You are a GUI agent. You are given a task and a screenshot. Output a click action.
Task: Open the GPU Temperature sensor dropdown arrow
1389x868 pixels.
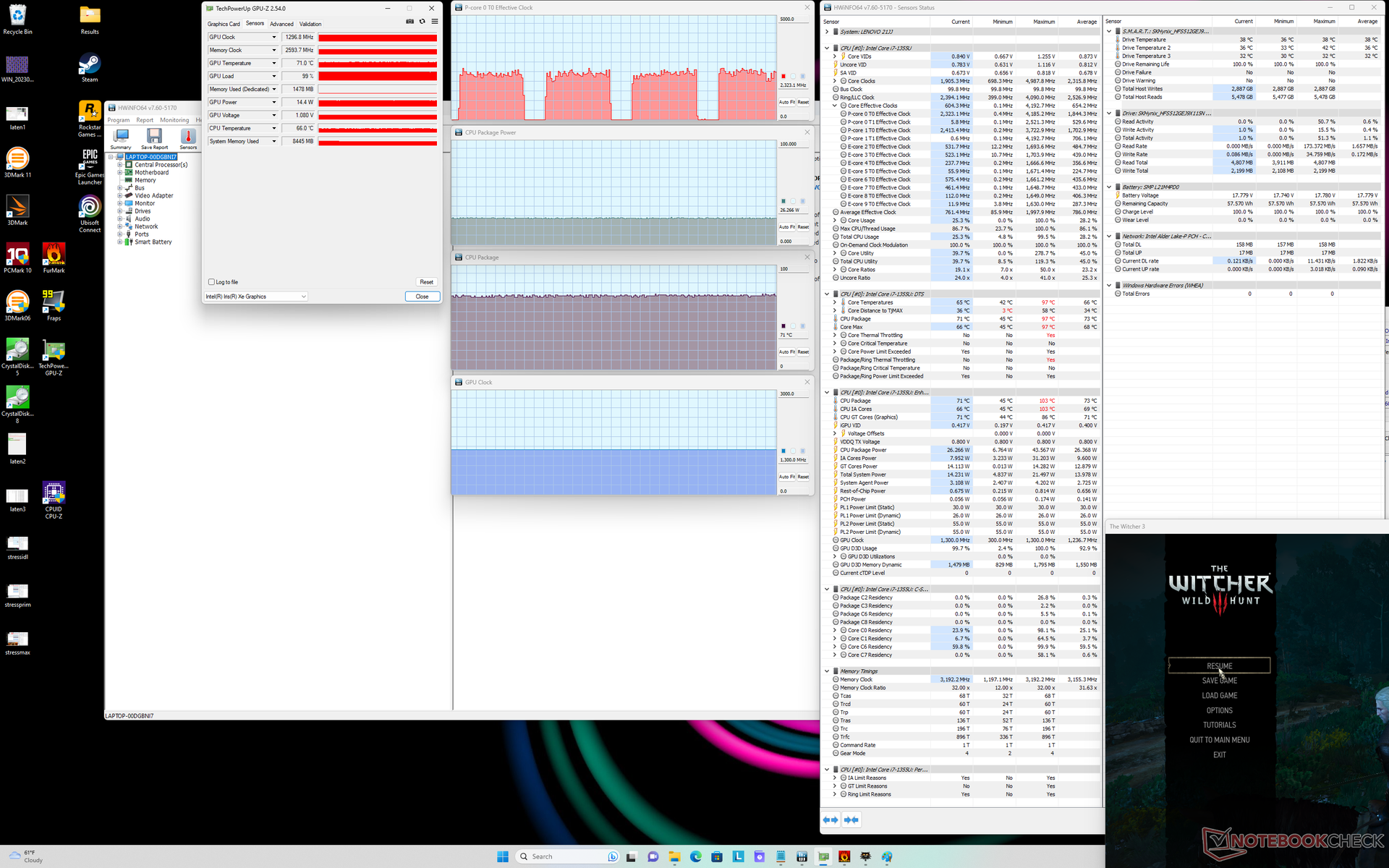(274, 64)
